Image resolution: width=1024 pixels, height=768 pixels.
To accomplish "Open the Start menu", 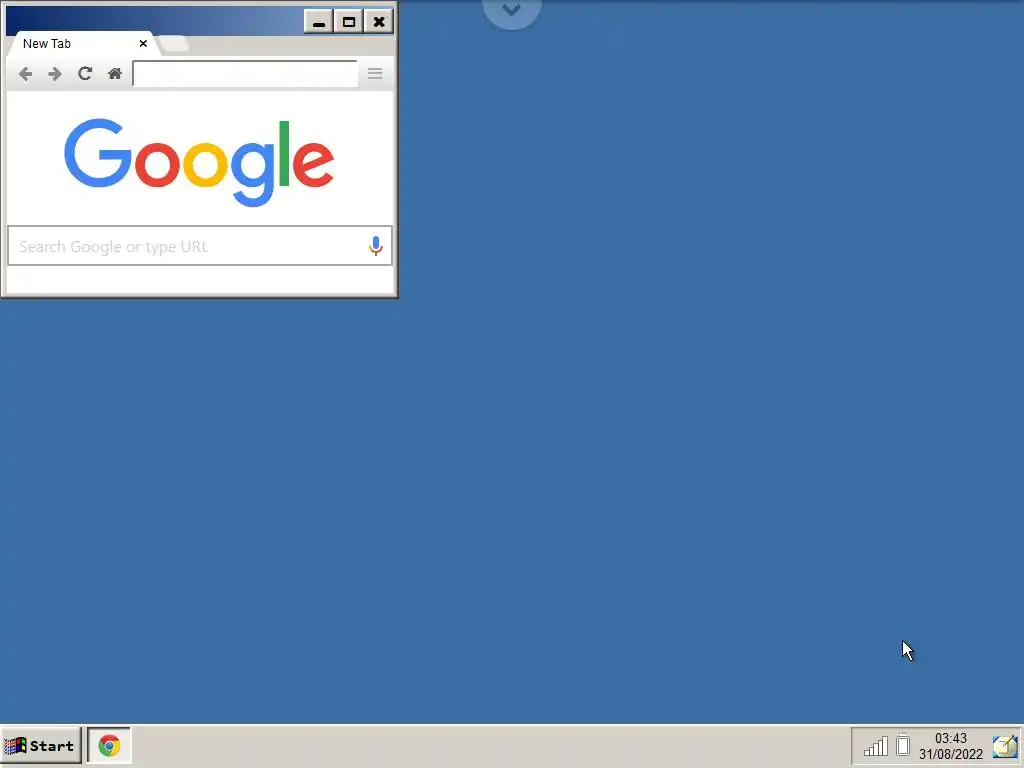I will (41, 745).
